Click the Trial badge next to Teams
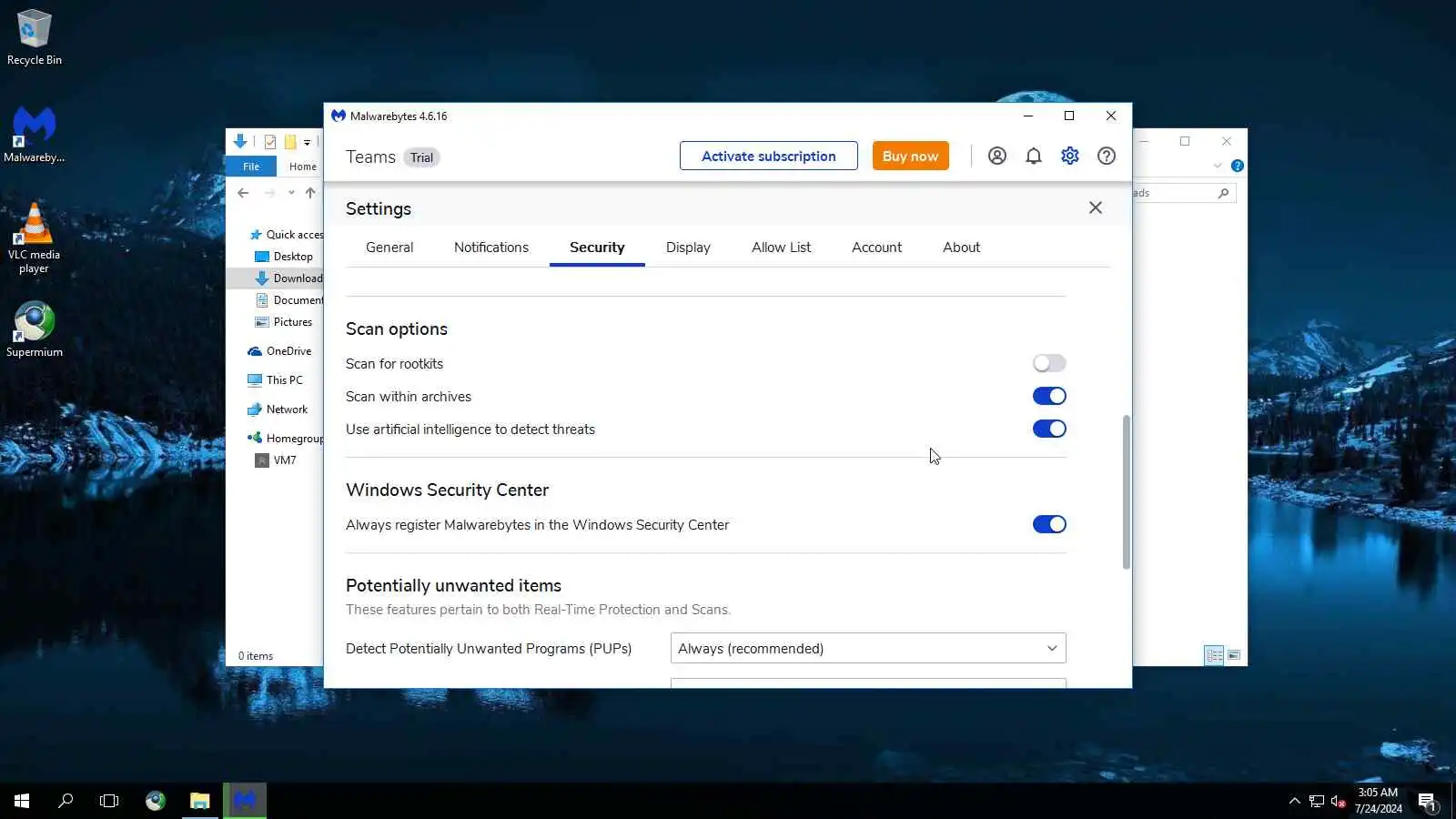1456x819 pixels. click(x=421, y=157)
